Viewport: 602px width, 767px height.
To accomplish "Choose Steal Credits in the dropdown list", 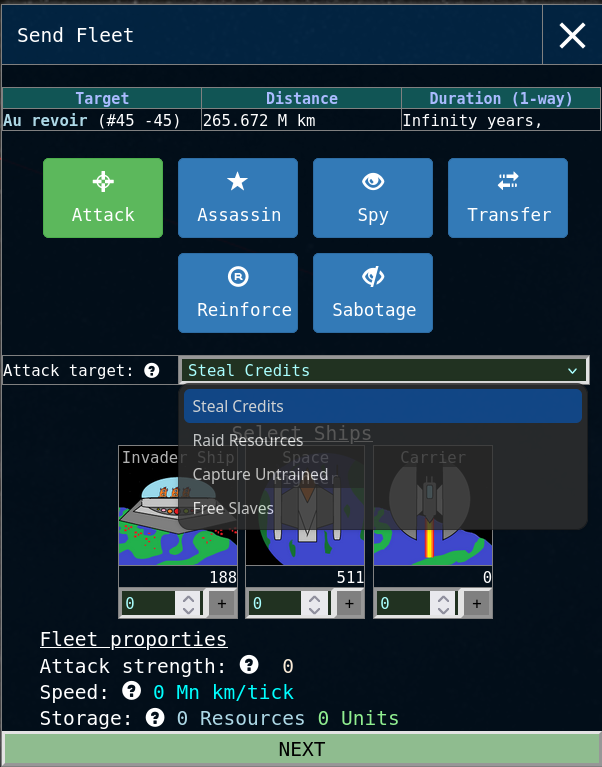I will [383, 406].
